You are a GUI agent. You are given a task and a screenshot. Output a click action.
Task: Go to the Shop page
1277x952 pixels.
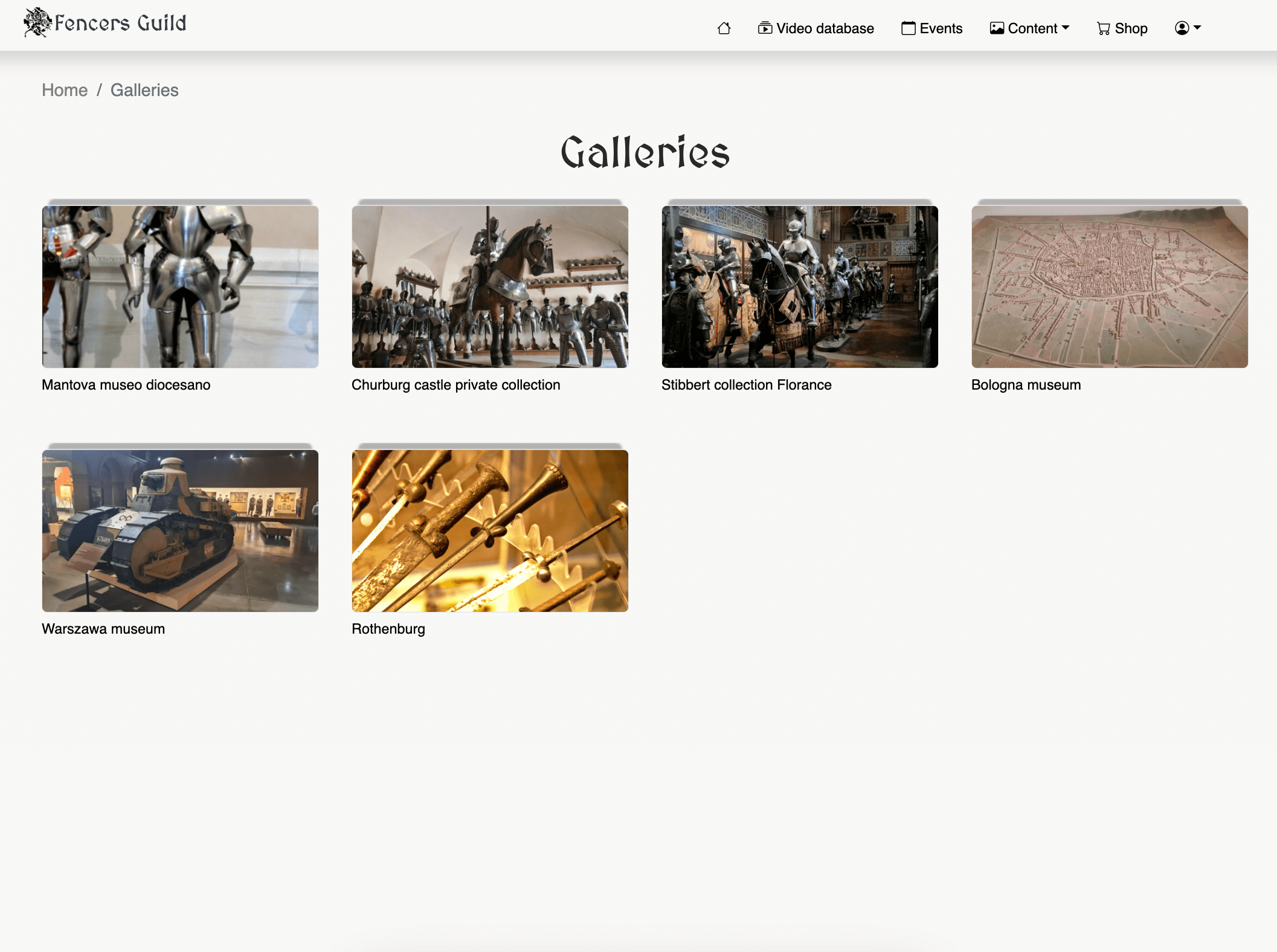pos(1131,28)
